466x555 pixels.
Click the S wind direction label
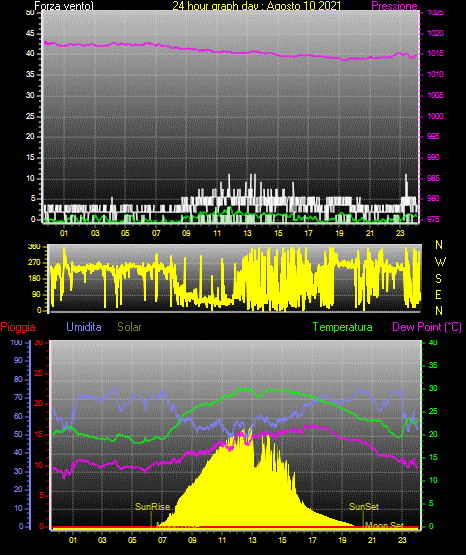[x=438, y=279]
